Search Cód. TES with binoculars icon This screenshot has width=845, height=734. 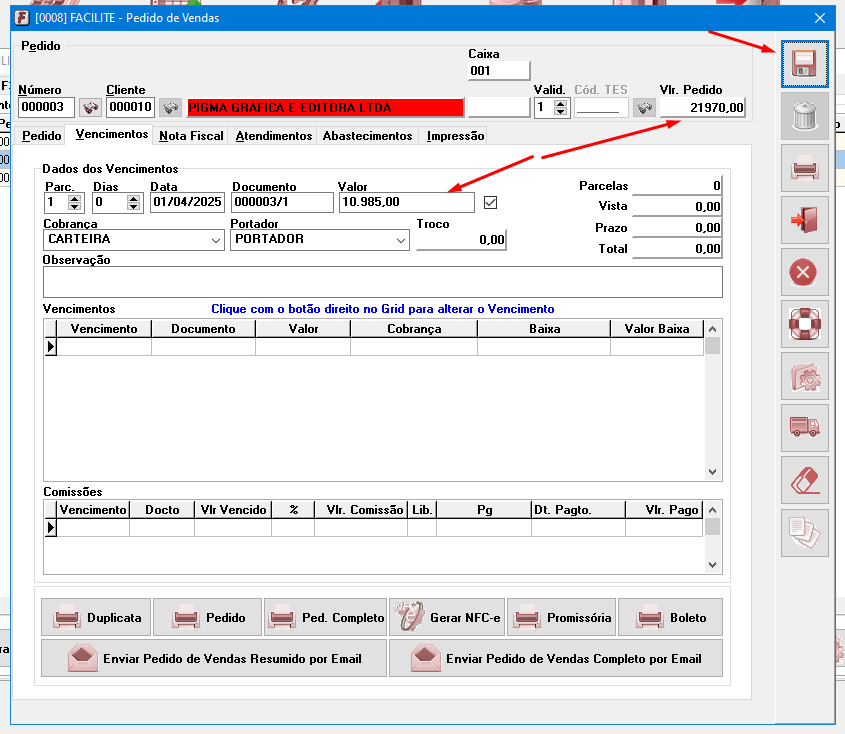point(644,107)
